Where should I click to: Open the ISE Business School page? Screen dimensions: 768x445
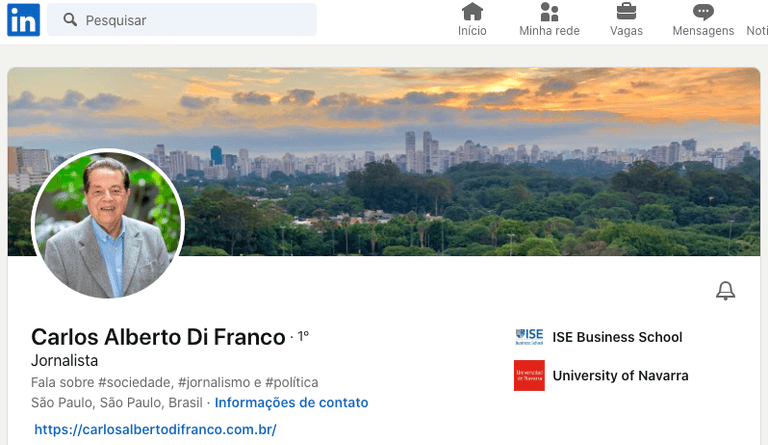tap(617, 337)
